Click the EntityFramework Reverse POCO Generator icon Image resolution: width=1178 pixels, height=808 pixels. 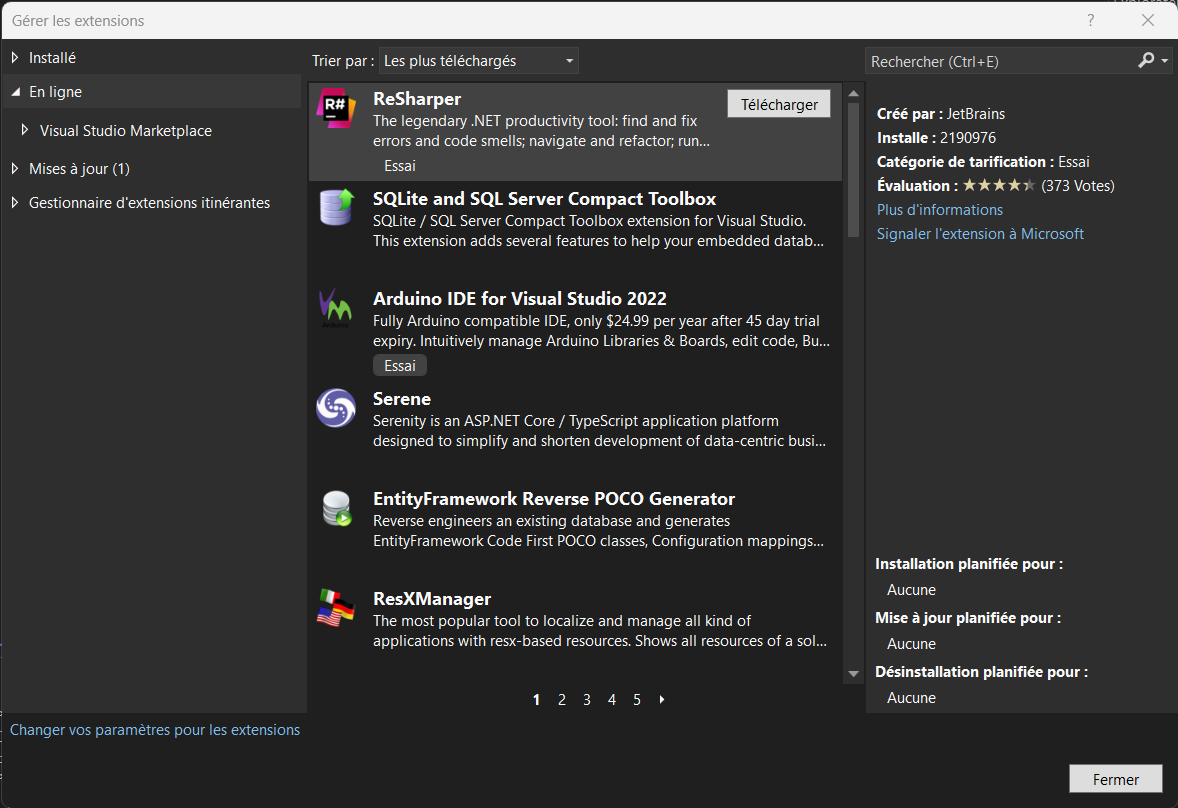(337, 508)
